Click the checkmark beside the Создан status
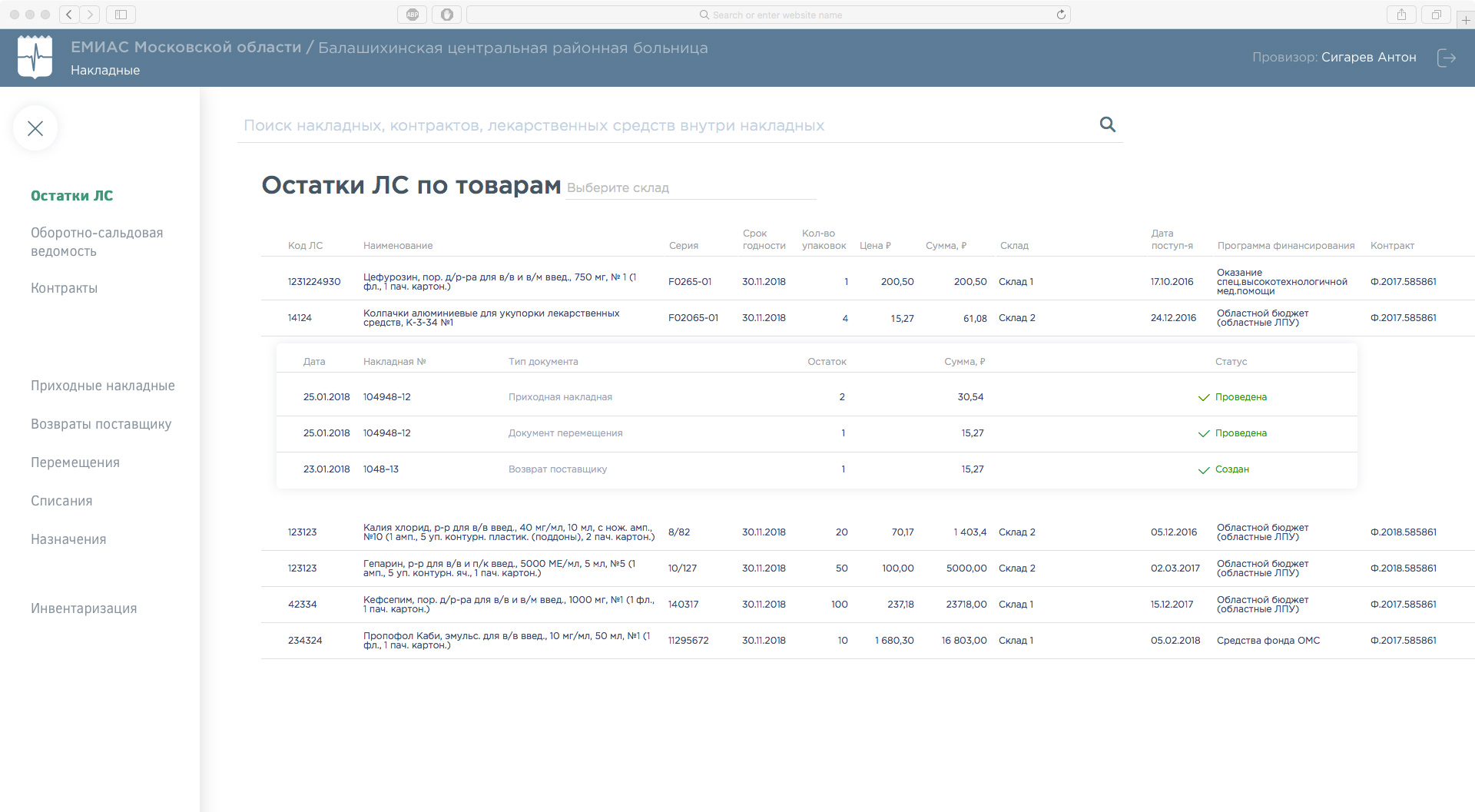 1203,470
